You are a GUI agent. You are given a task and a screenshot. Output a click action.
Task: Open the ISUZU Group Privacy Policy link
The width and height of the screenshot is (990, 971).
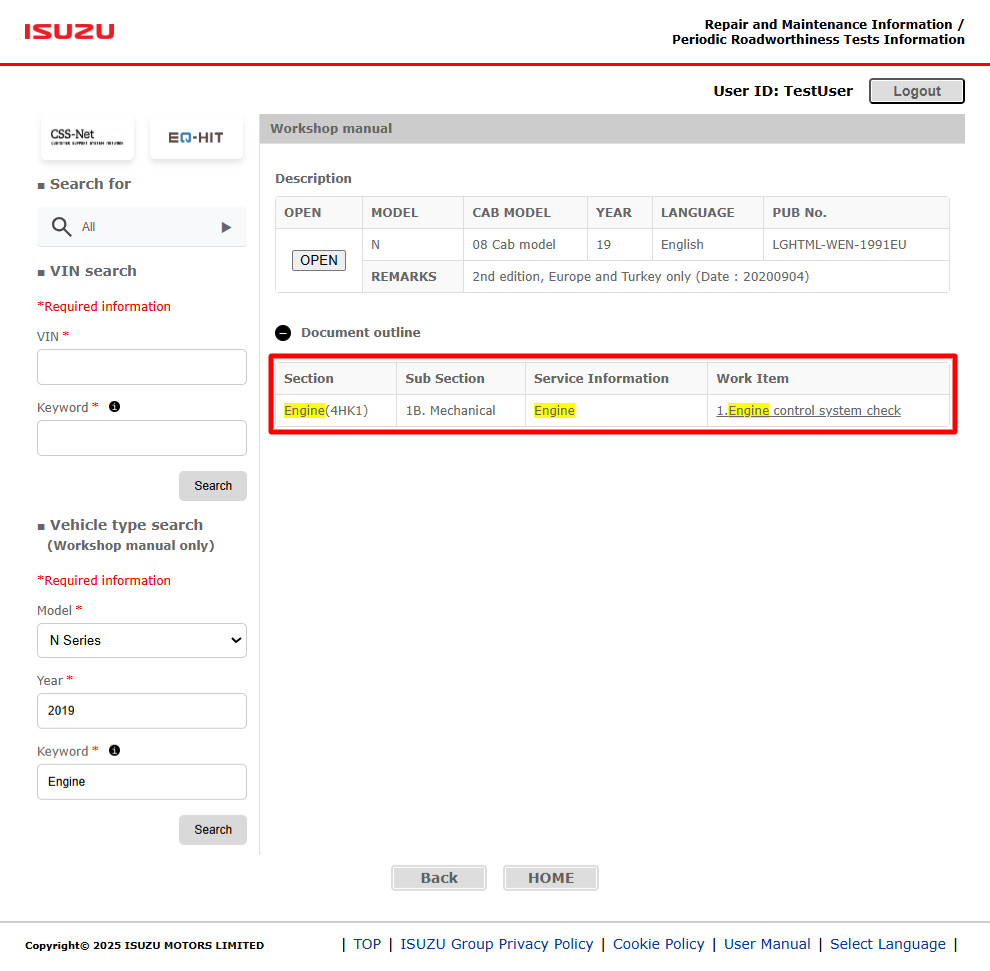496,944
